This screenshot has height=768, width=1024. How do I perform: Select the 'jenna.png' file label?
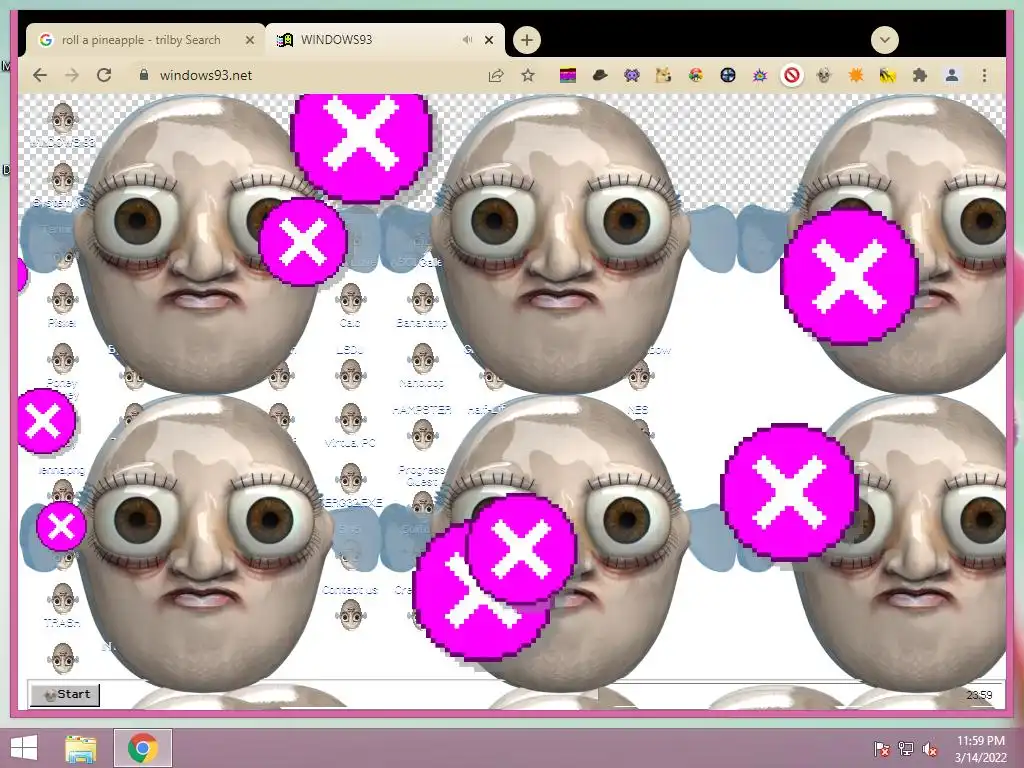[62, 470]
